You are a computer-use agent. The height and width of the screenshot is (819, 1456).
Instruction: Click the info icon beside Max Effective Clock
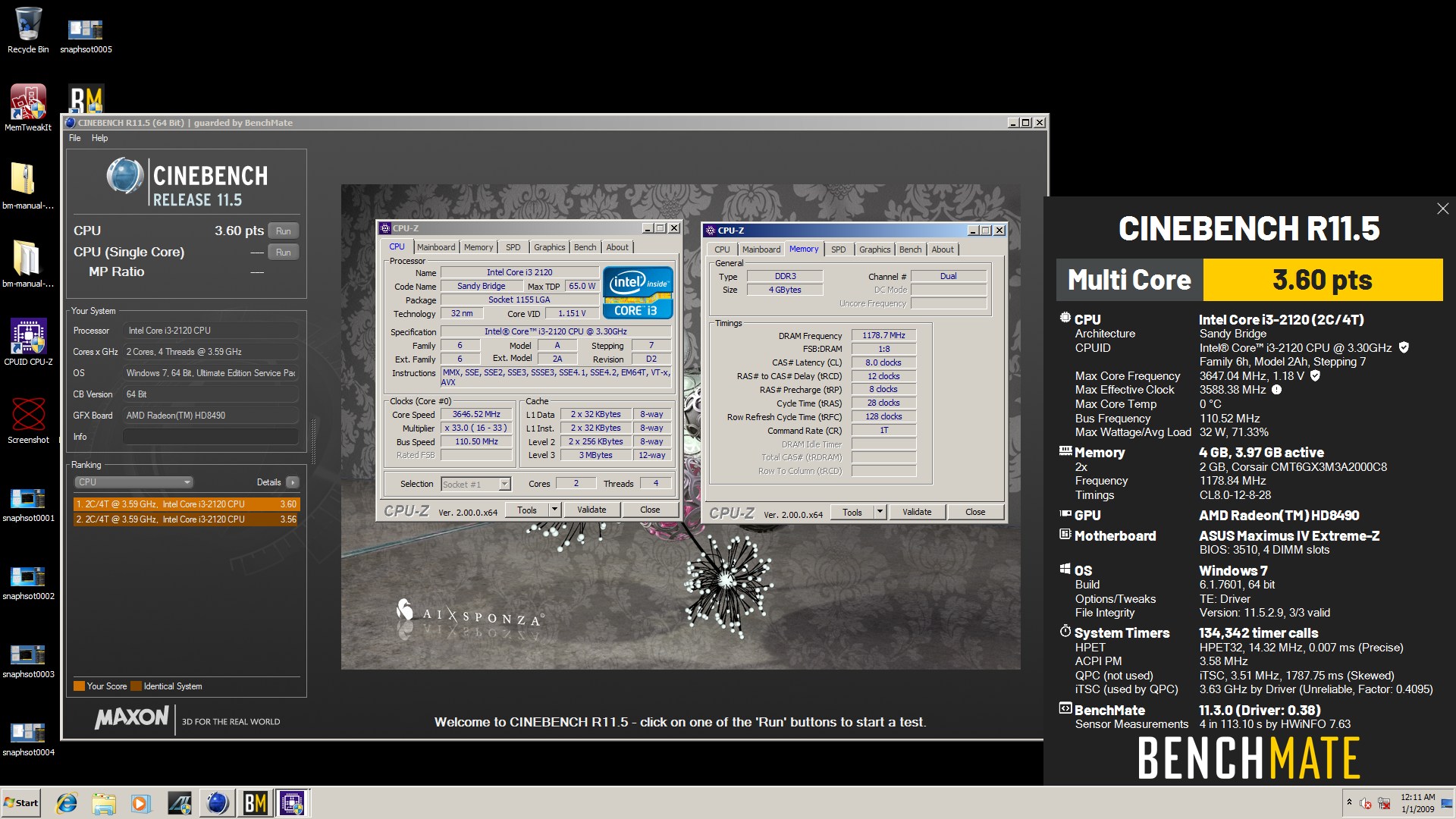1276,390
